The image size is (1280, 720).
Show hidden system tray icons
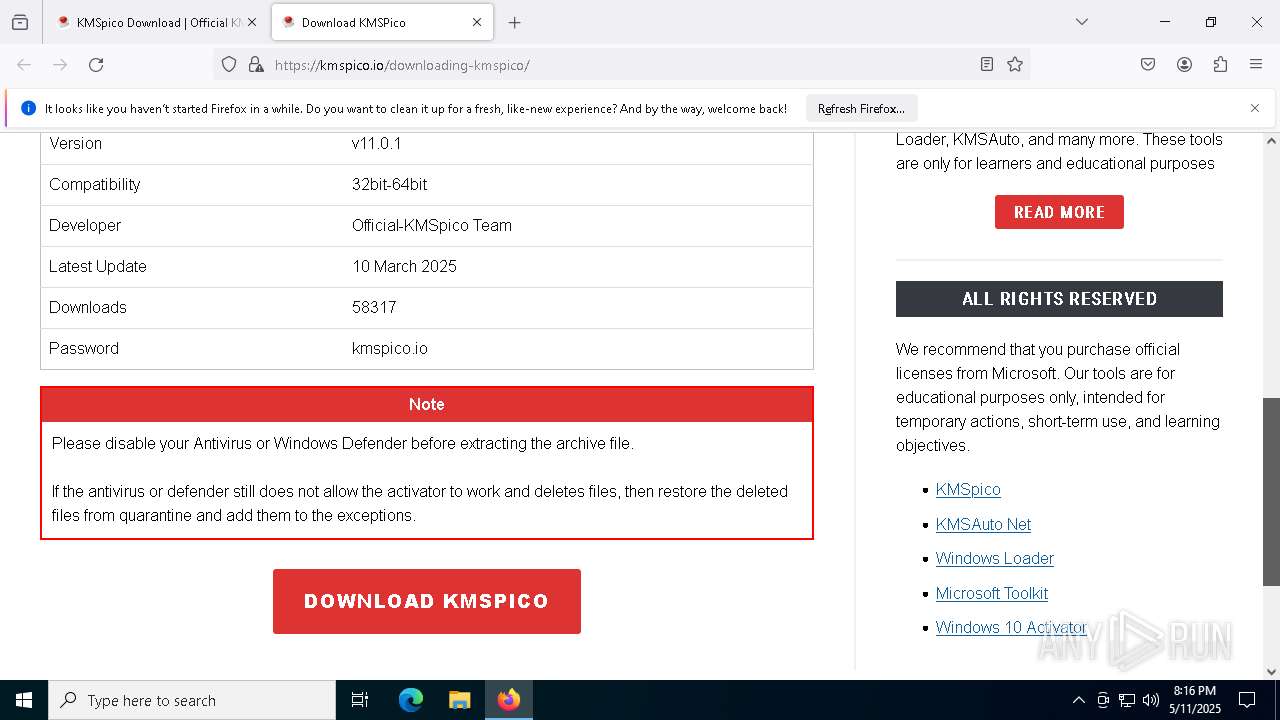click(1078, 700)
